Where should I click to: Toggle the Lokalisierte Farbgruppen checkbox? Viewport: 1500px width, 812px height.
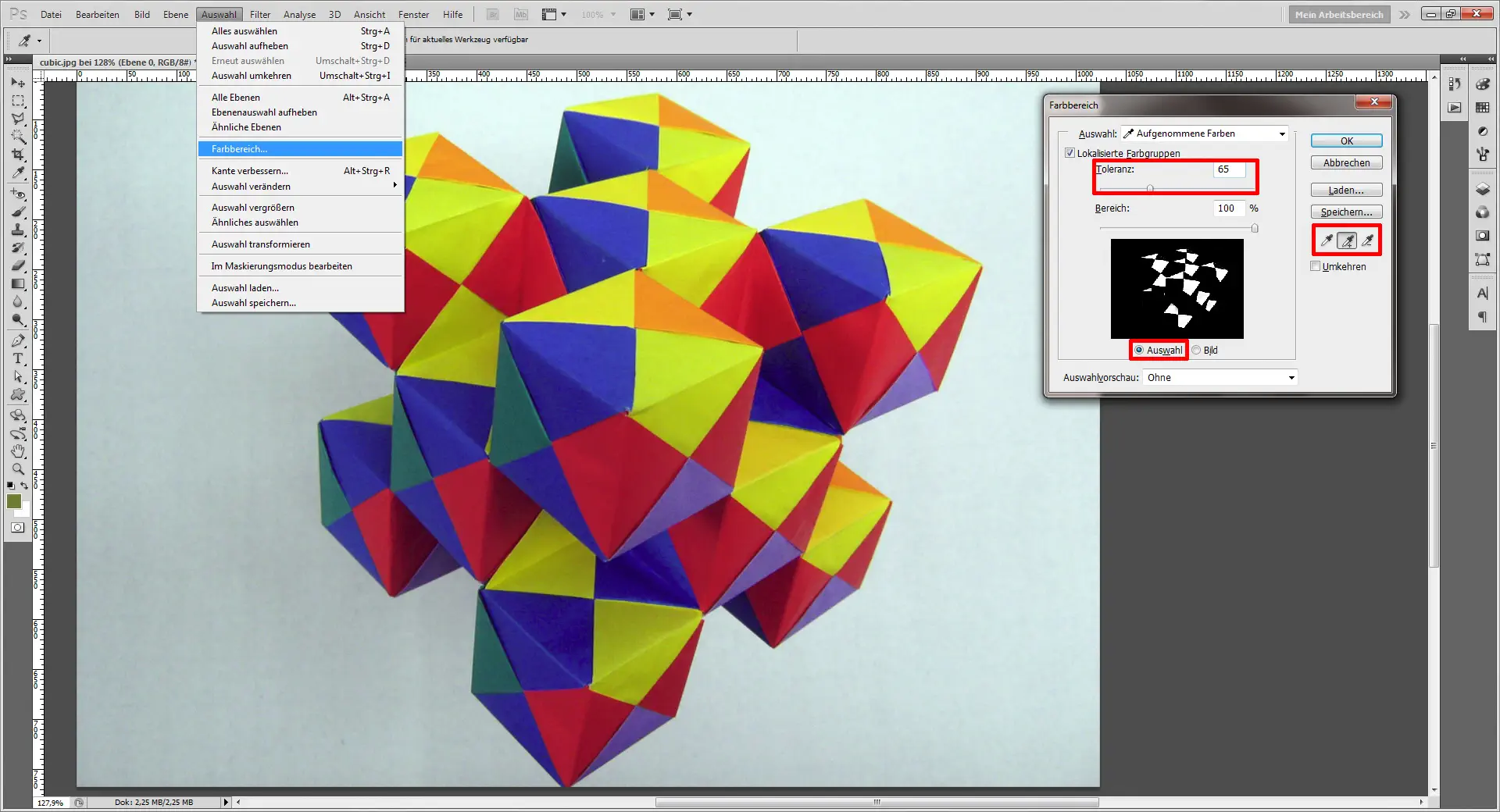coord(1070,154)
